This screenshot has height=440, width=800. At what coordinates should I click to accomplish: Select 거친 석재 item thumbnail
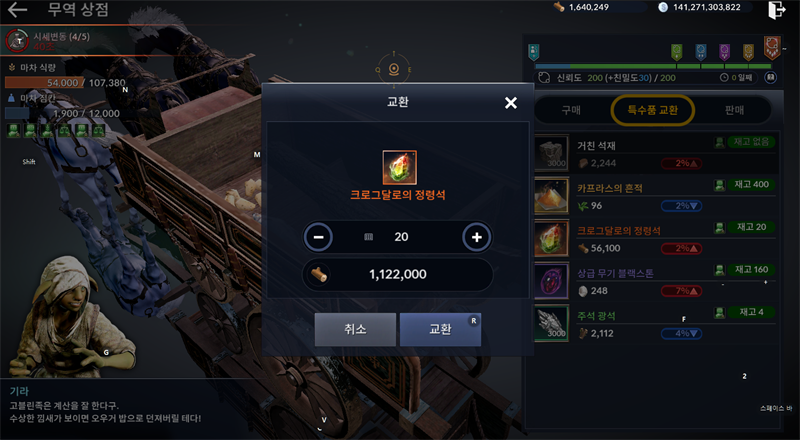[552, 153]
